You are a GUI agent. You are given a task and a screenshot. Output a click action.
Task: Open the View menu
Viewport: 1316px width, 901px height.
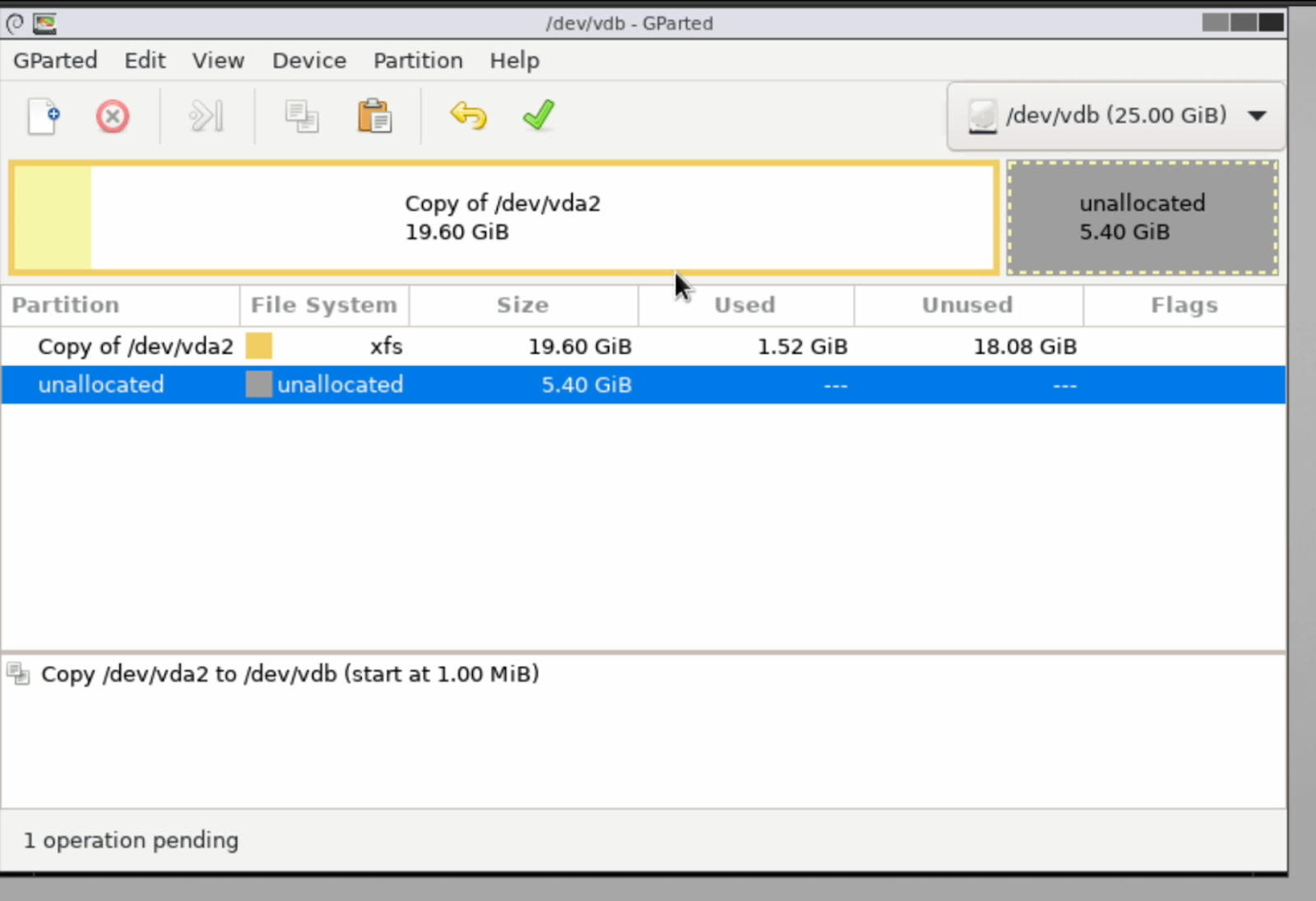point(218,61)
